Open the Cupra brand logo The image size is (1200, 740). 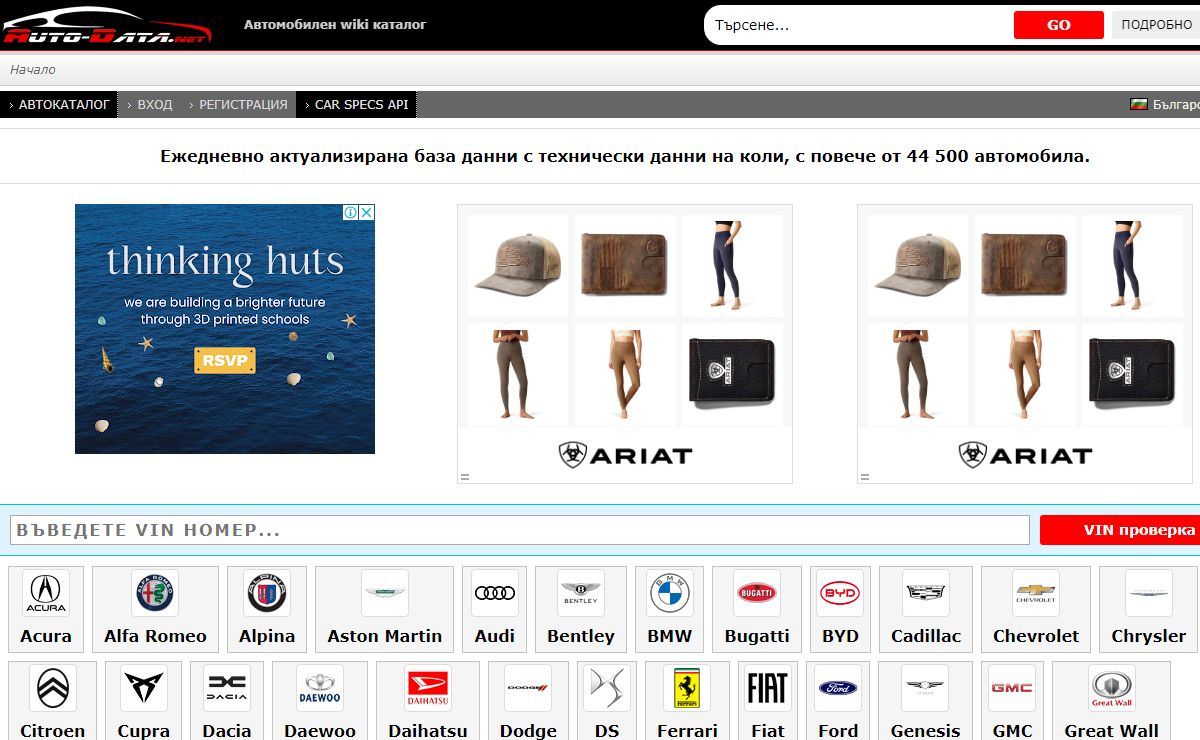[144, 688]
